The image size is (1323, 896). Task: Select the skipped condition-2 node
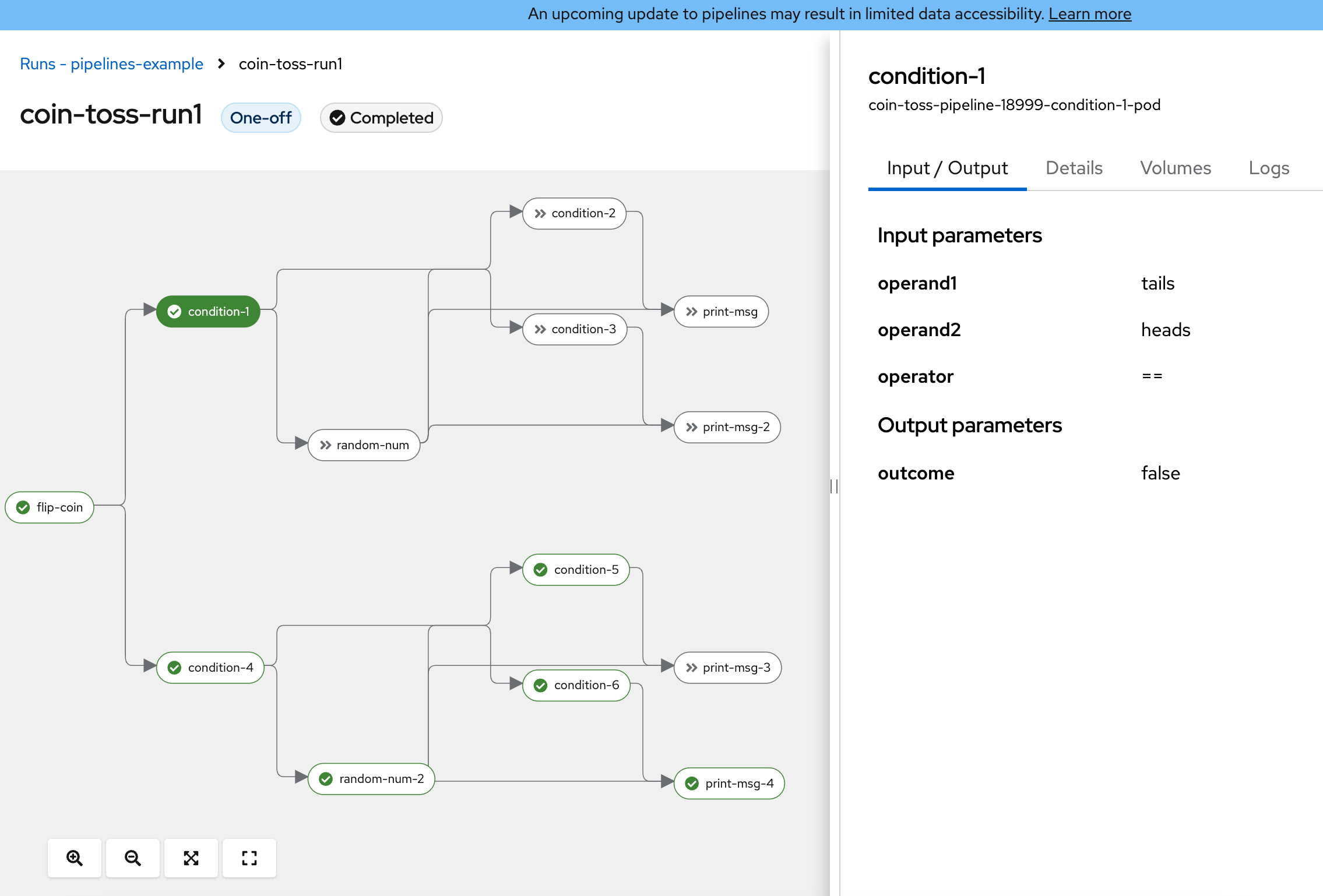point(575,213)
